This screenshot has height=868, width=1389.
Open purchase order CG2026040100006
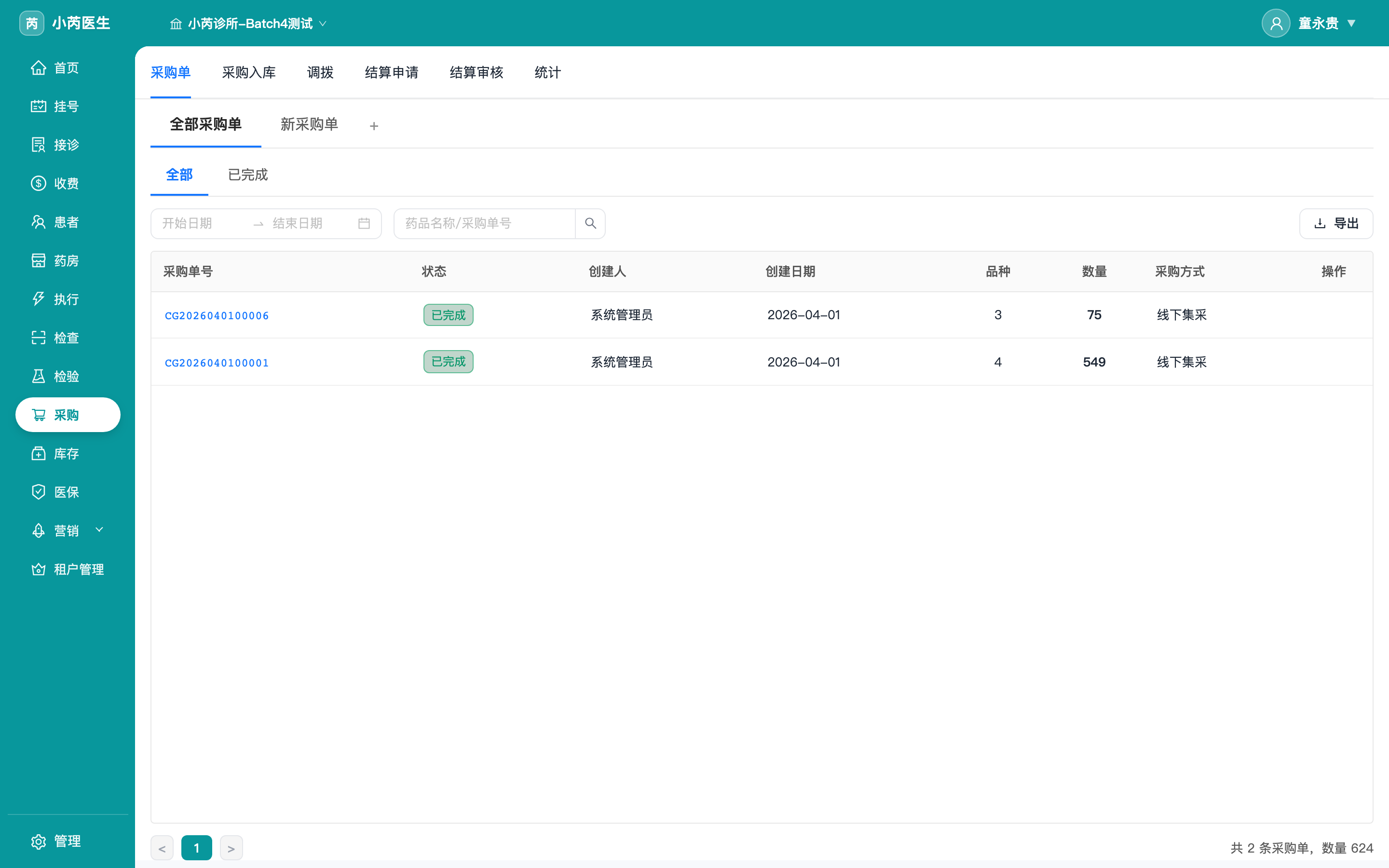pos(217,315)
